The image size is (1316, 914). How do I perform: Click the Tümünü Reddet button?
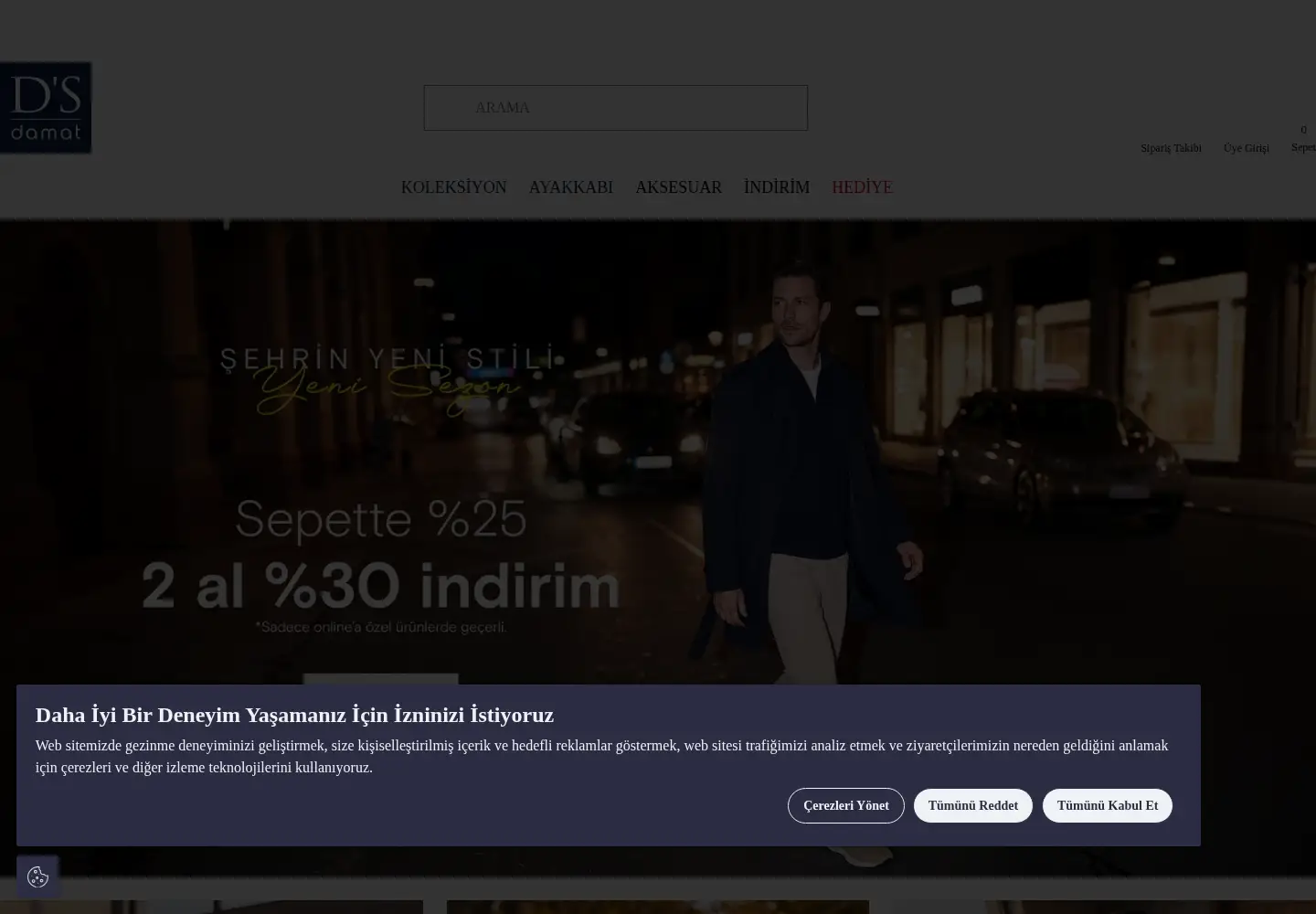973,805
